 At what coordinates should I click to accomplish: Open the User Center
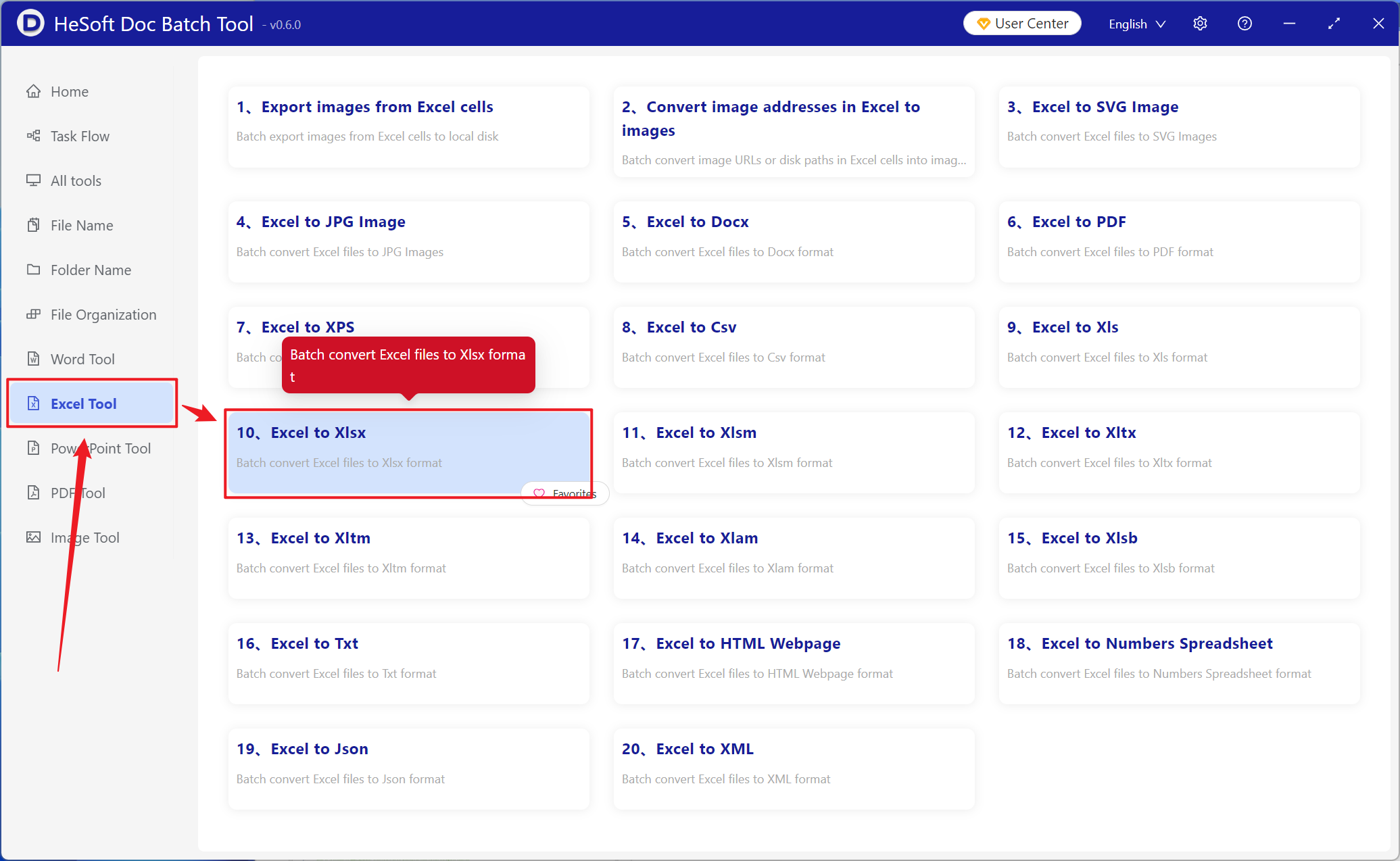tap(1022, 24)
